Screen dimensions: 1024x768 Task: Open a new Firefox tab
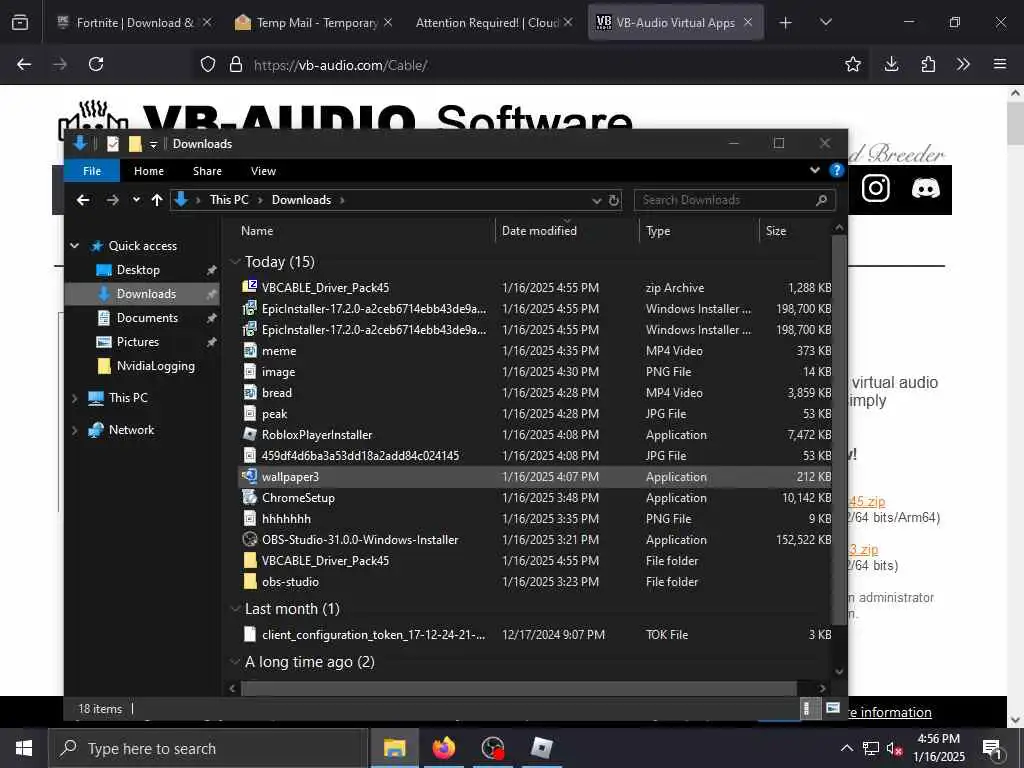coord(785,22)
